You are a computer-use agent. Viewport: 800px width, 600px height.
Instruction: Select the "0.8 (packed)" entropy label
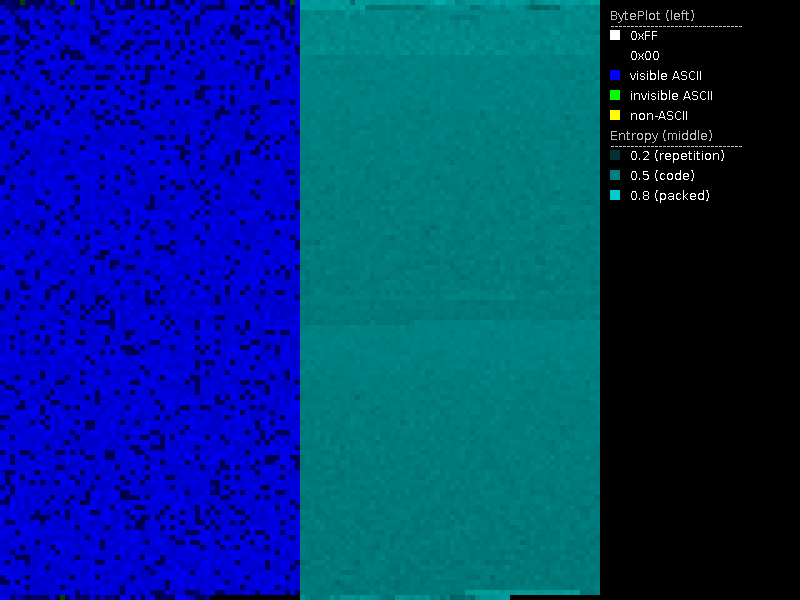point(669,196)
